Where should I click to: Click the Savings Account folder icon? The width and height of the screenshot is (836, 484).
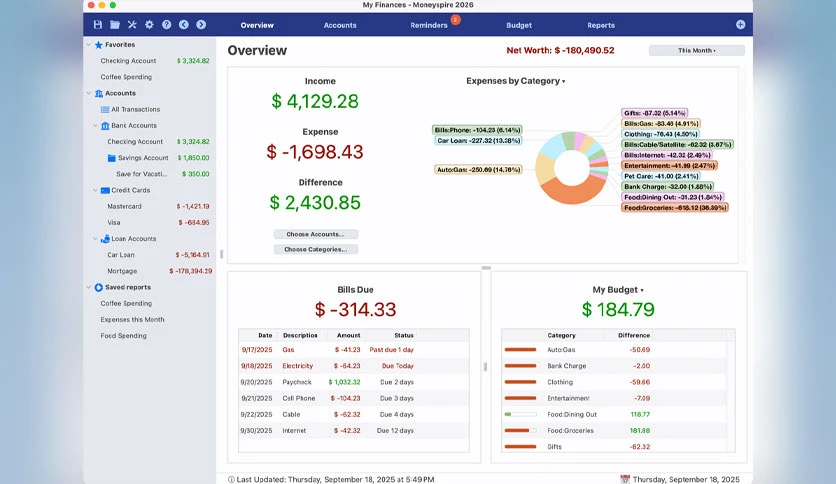click(x=111, y=158)
